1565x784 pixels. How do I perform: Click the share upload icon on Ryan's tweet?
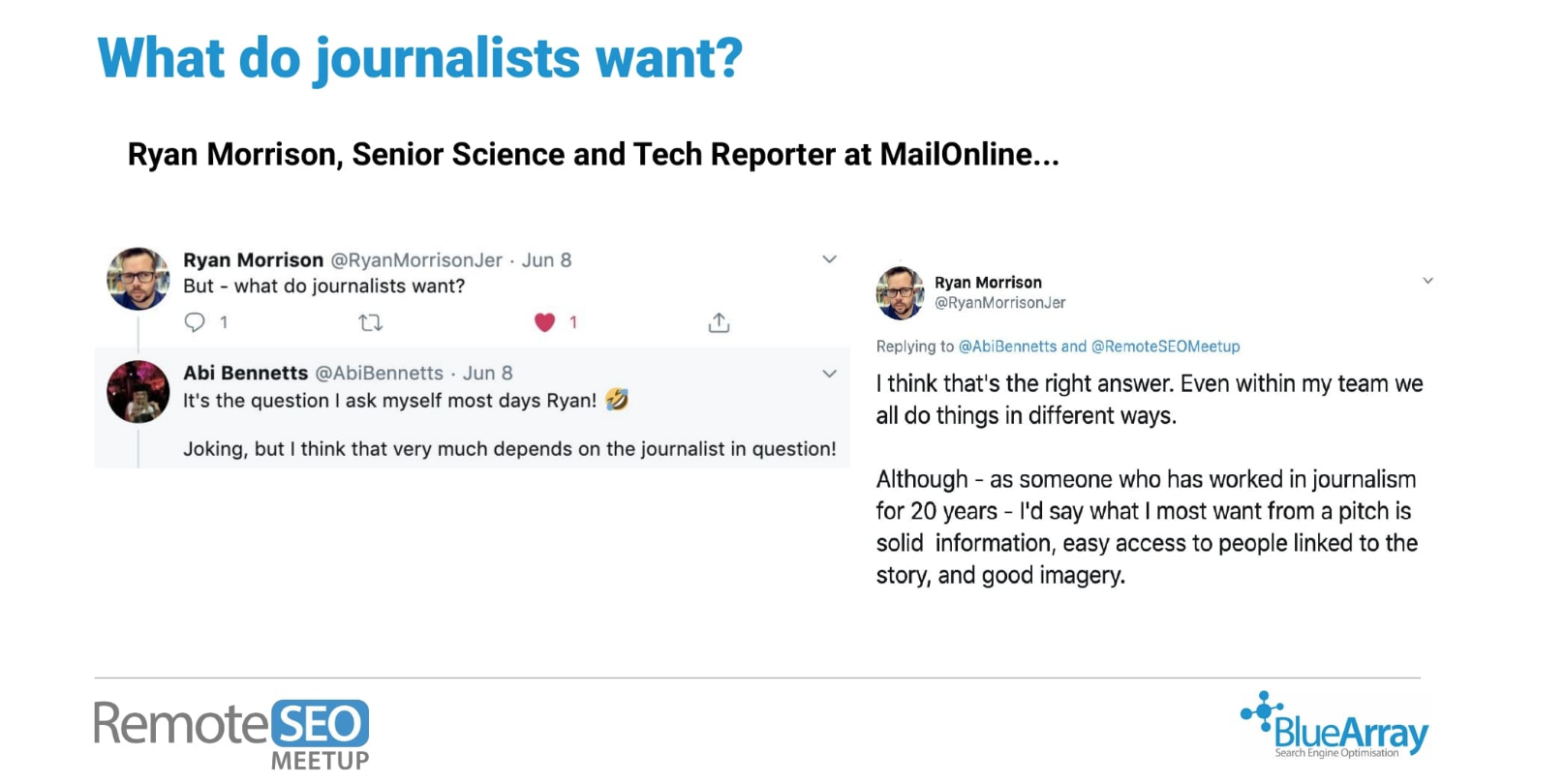tap(719, 322)
